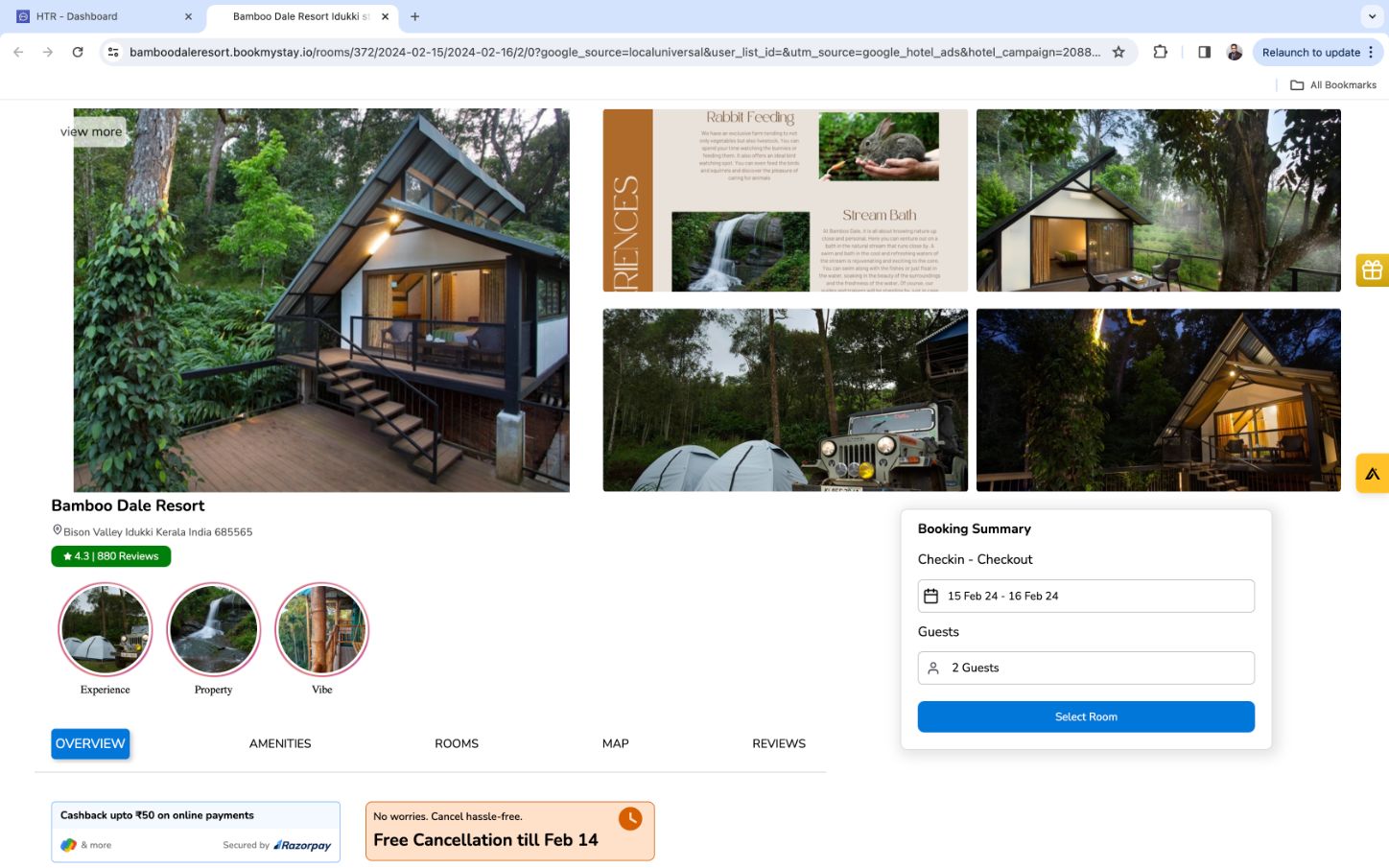Click the Free Cancellation till Feb 14 banner
Screen dimensions: 1389x868
pyautogui.click(x=509, y=831)
